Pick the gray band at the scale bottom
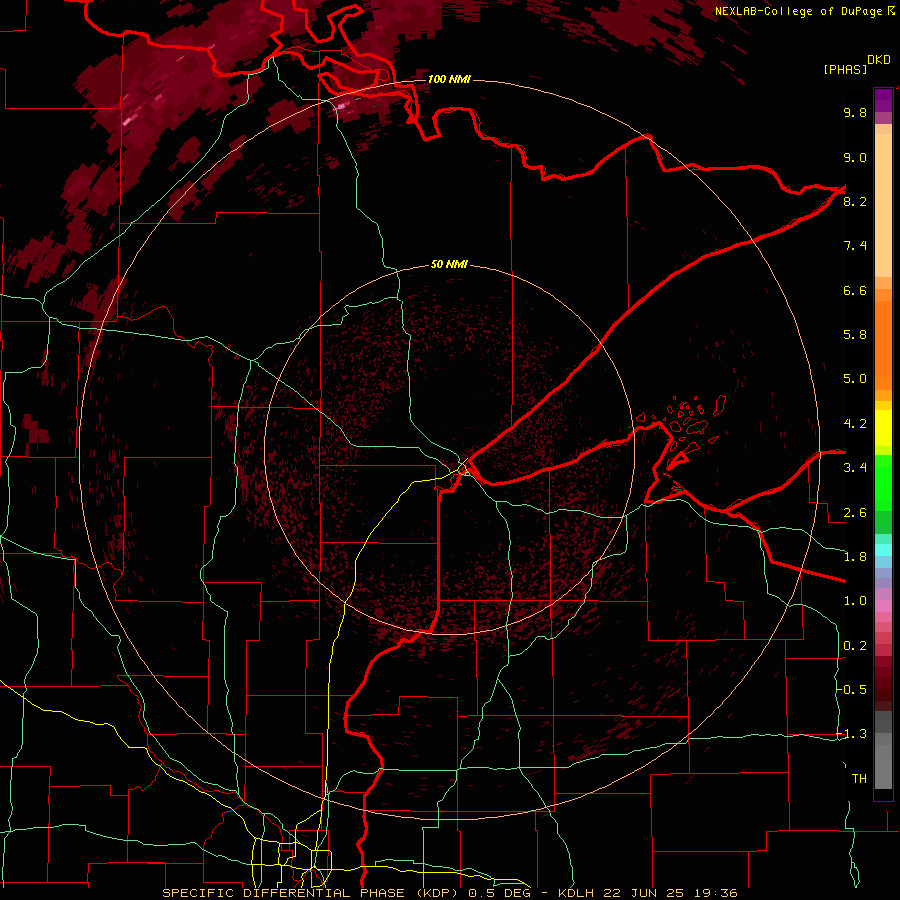This screenshot has height=900, width=900. tap(883, 761)
